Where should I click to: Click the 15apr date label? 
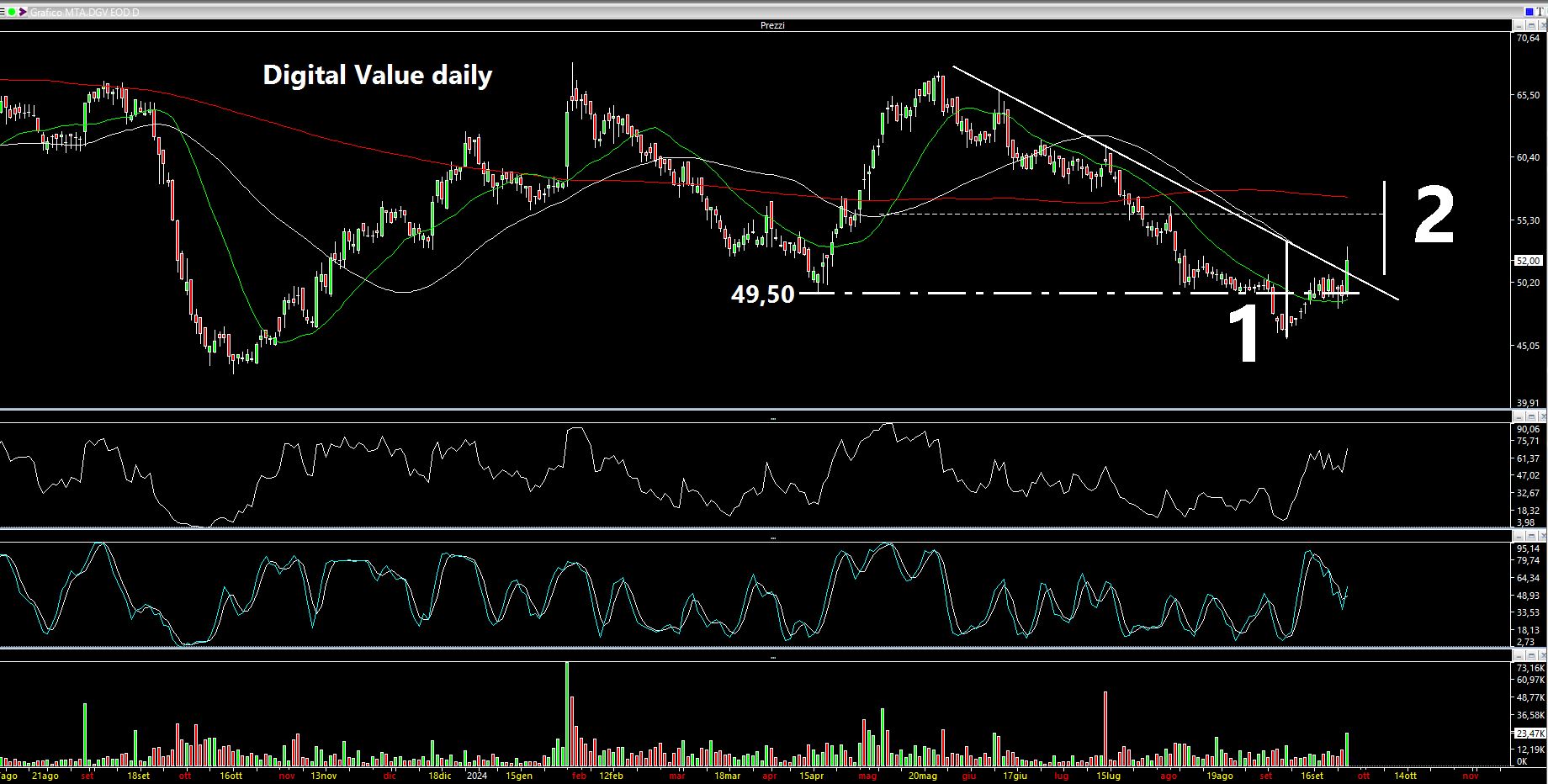click(811, 776)
